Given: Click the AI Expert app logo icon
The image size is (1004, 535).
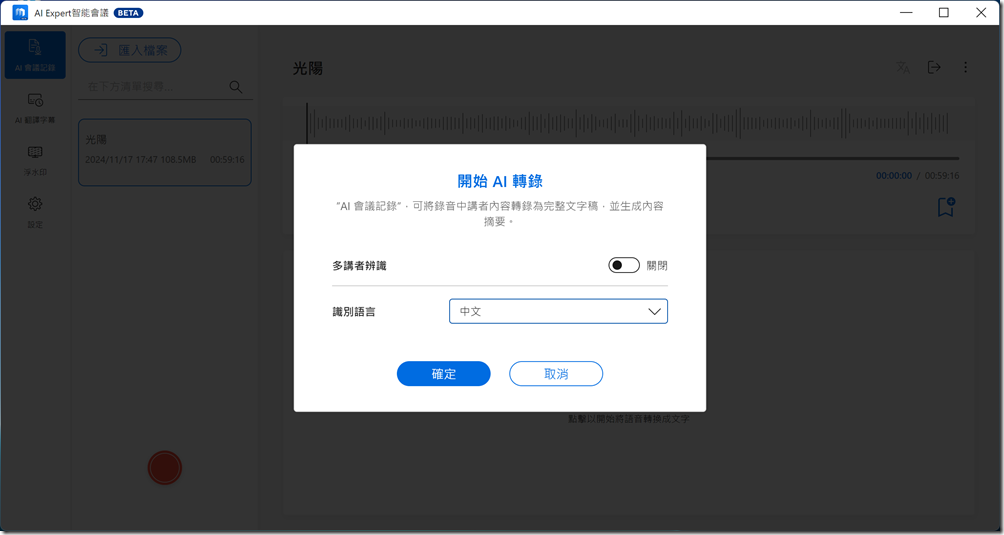Looking at the screenshot, I should click(20, 13).
